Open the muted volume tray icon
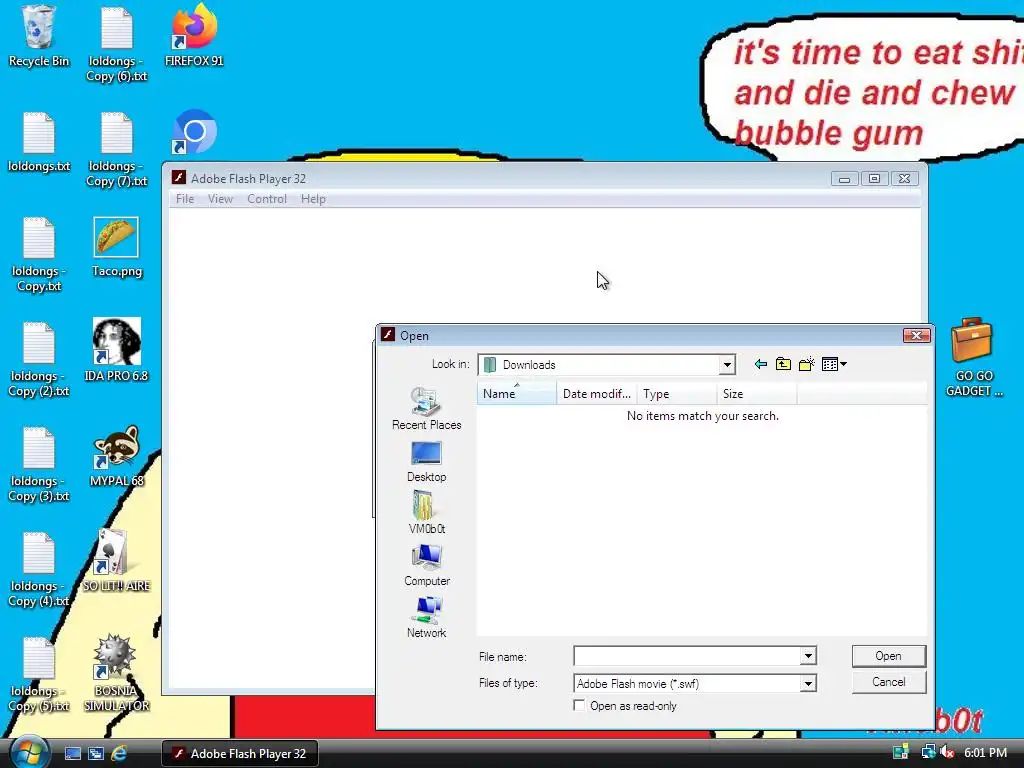 [948, 752]
